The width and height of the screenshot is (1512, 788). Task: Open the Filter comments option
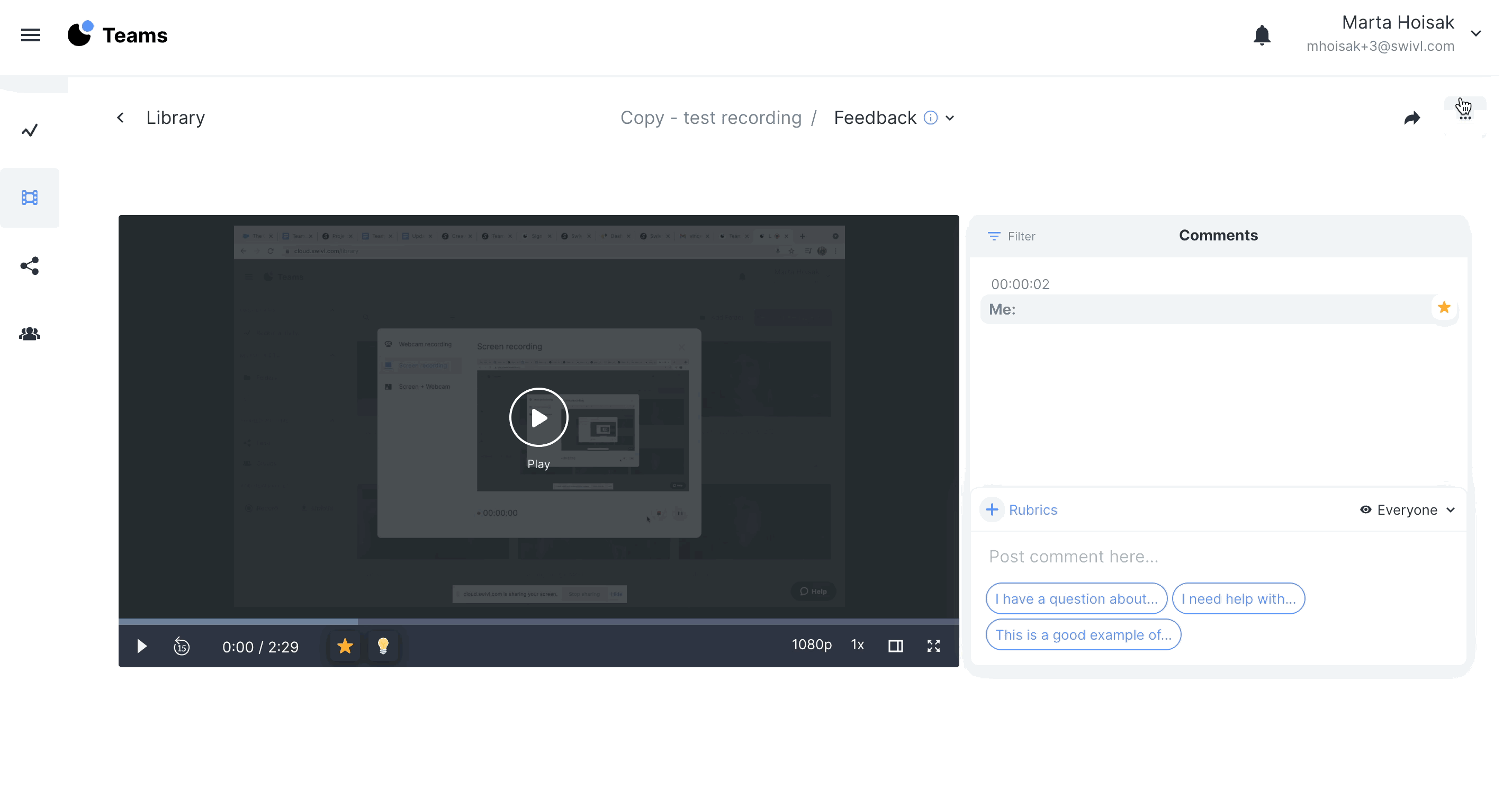tap(1012, 236)
